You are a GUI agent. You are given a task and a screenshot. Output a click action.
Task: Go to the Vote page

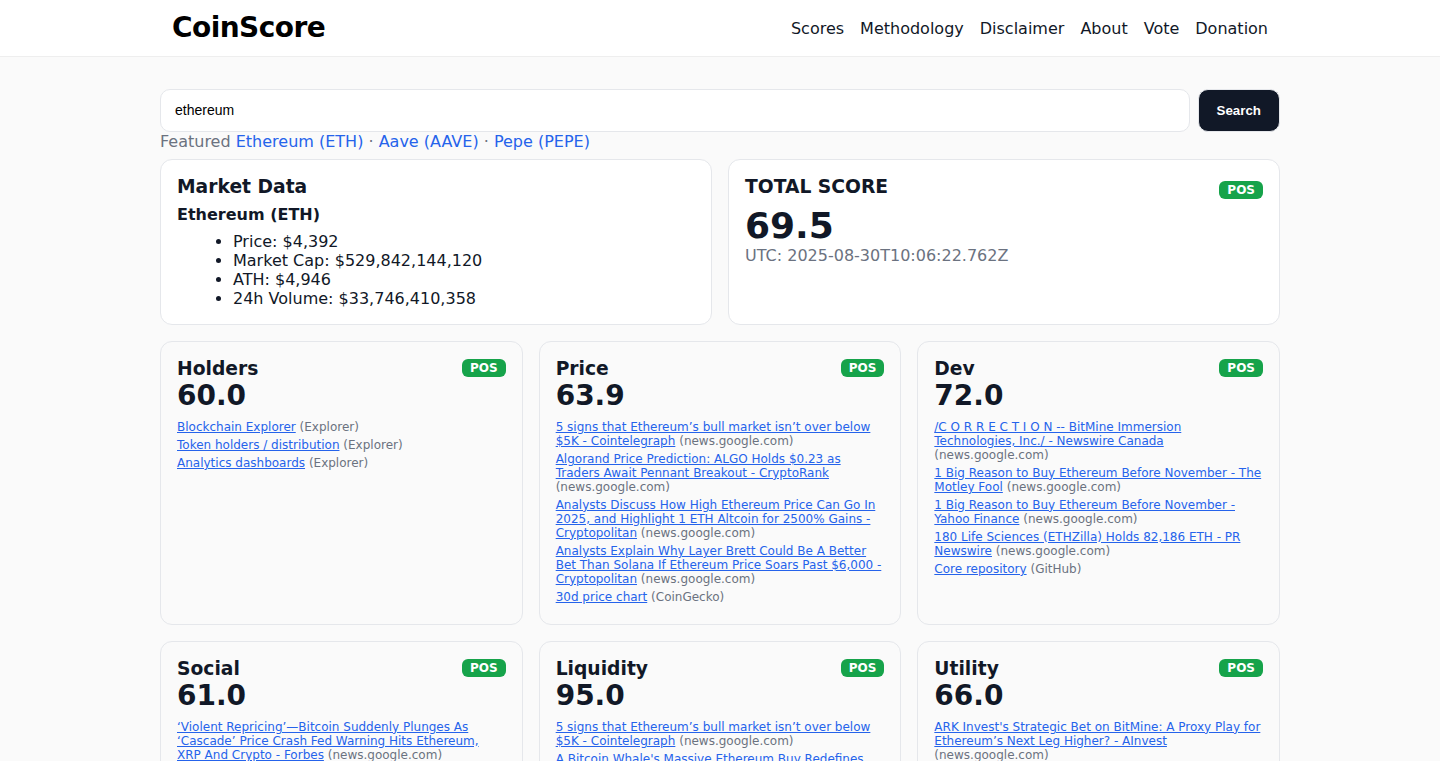1161,28
